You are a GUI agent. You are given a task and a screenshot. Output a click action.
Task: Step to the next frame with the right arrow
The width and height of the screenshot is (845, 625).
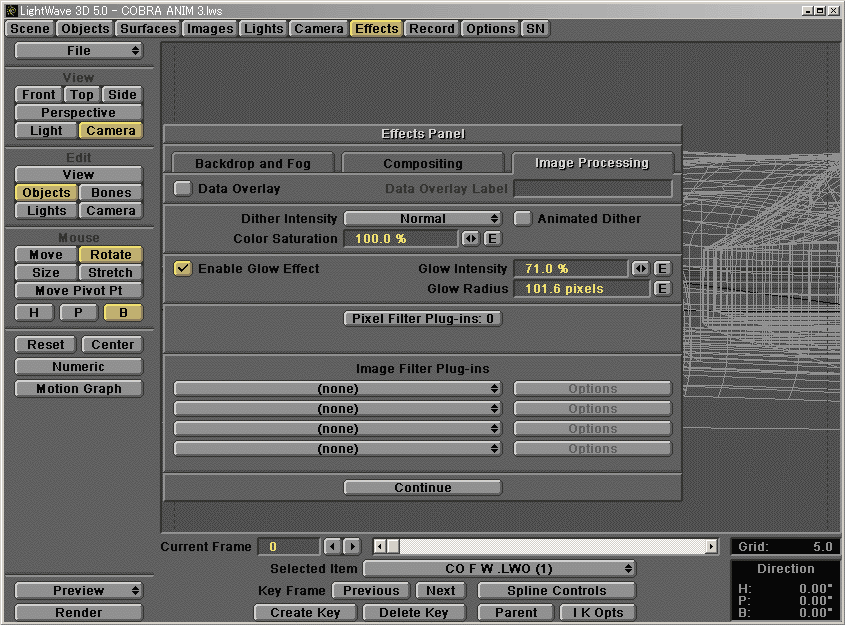pos(352,547)
